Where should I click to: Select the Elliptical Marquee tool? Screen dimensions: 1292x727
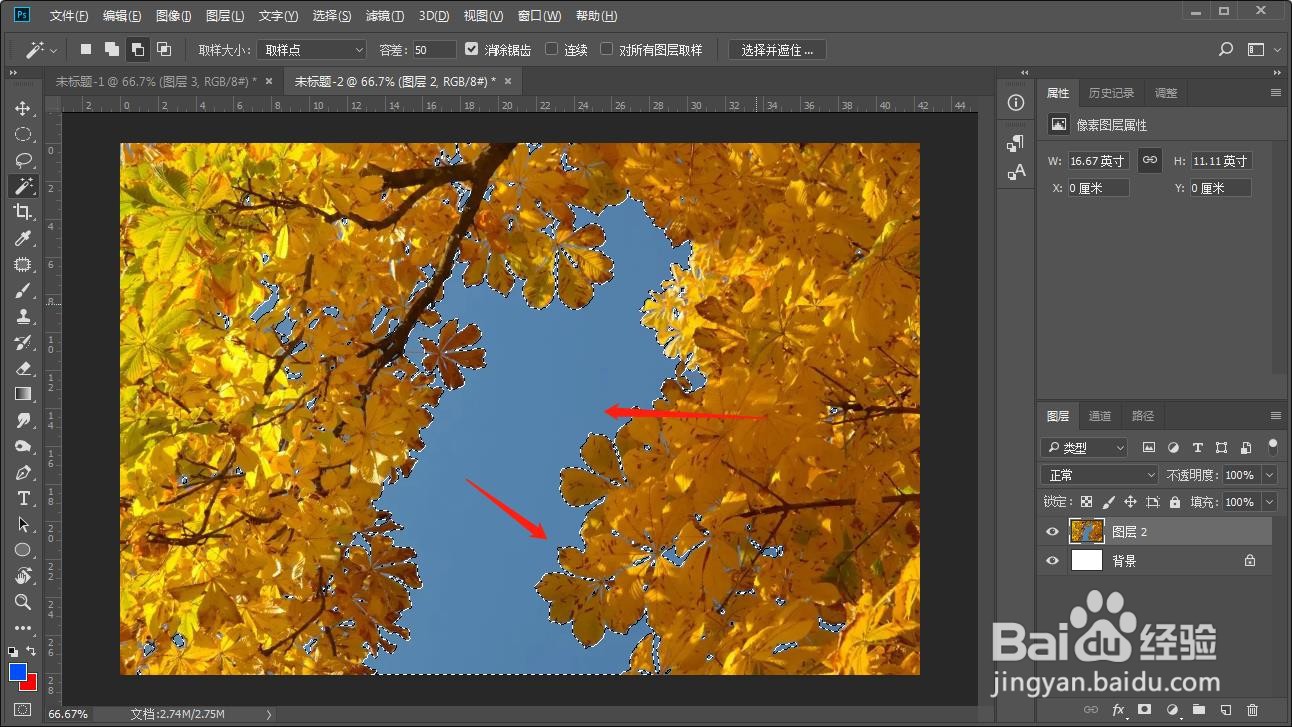point(22,134)
